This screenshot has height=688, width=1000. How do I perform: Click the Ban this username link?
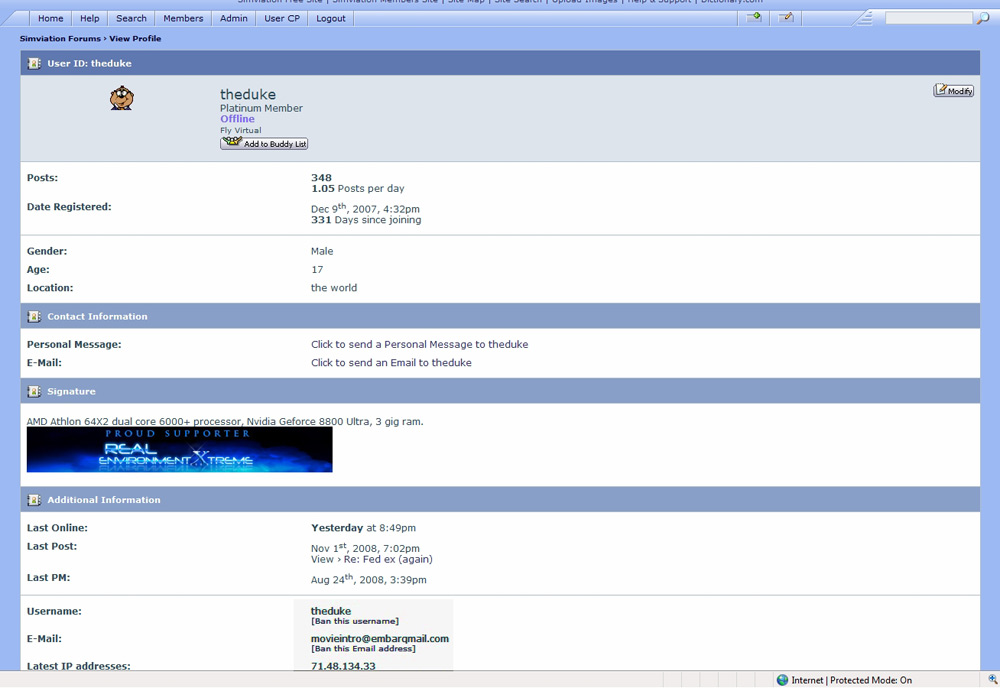(355, 622)
